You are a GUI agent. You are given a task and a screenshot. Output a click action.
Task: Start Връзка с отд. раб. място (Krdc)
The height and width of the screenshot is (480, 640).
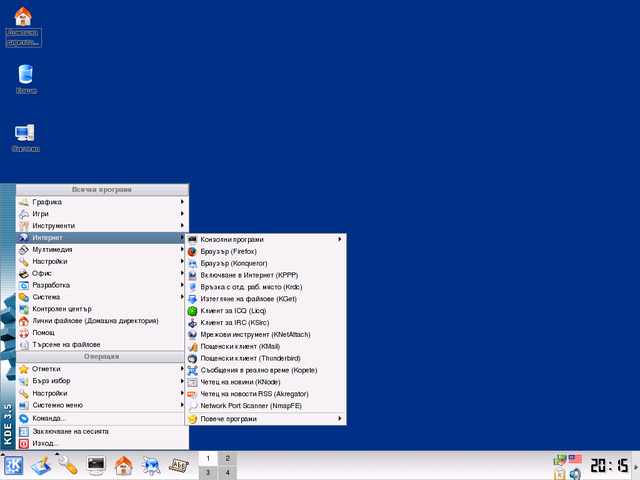[266, 287]
